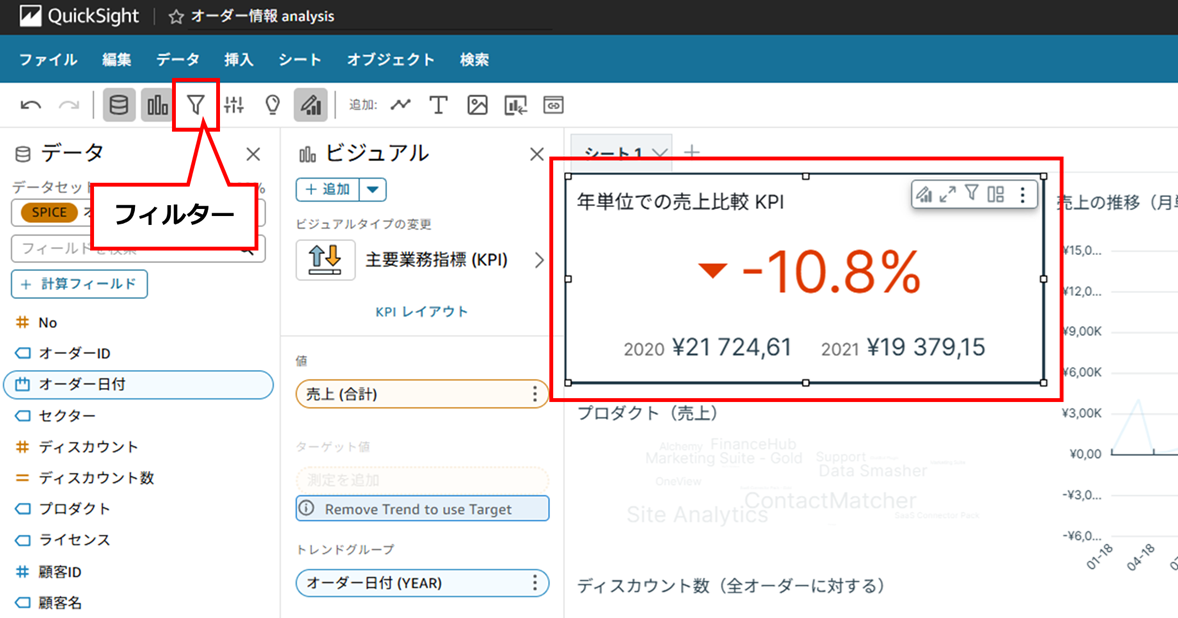Open the データ menu

178,59
